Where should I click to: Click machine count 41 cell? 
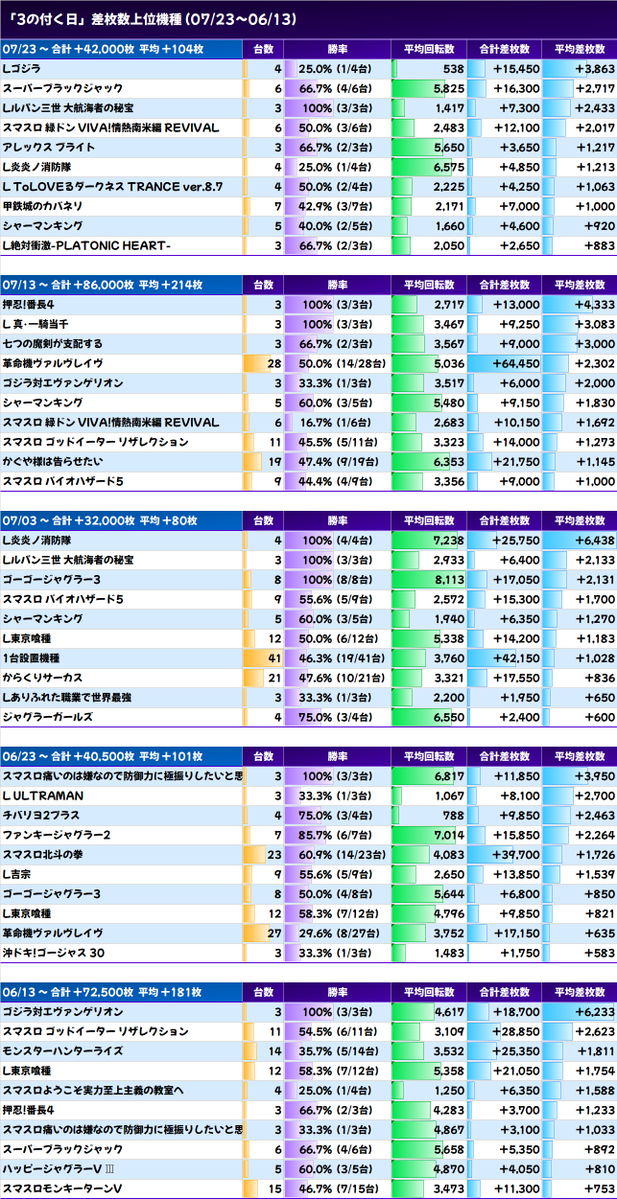click(x=263, y=658)
